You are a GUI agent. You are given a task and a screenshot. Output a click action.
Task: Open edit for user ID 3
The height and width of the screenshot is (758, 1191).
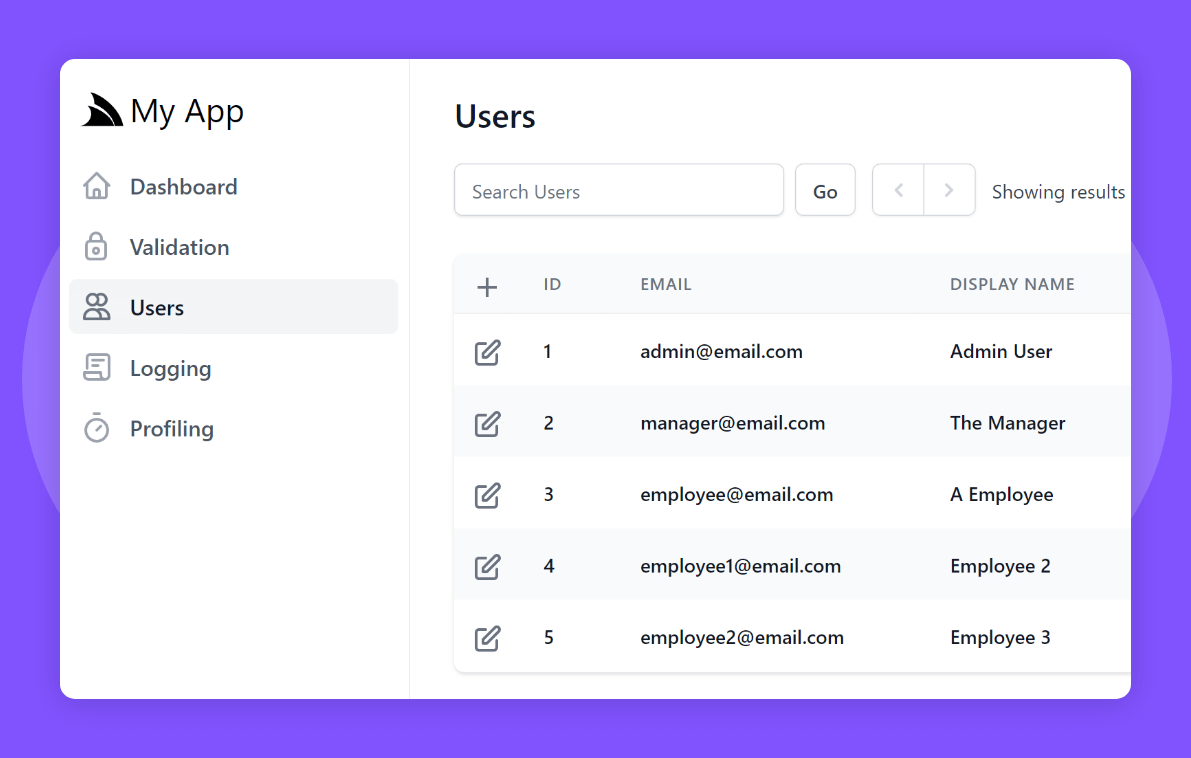click(x=487, y=495)
